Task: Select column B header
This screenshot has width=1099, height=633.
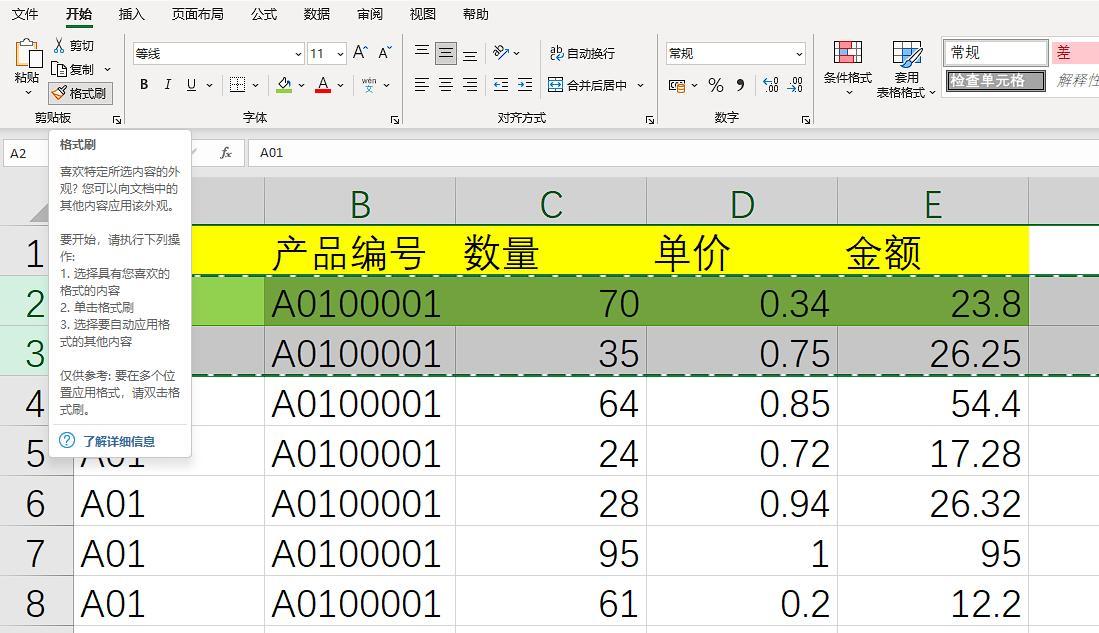Action: point(360,204)
